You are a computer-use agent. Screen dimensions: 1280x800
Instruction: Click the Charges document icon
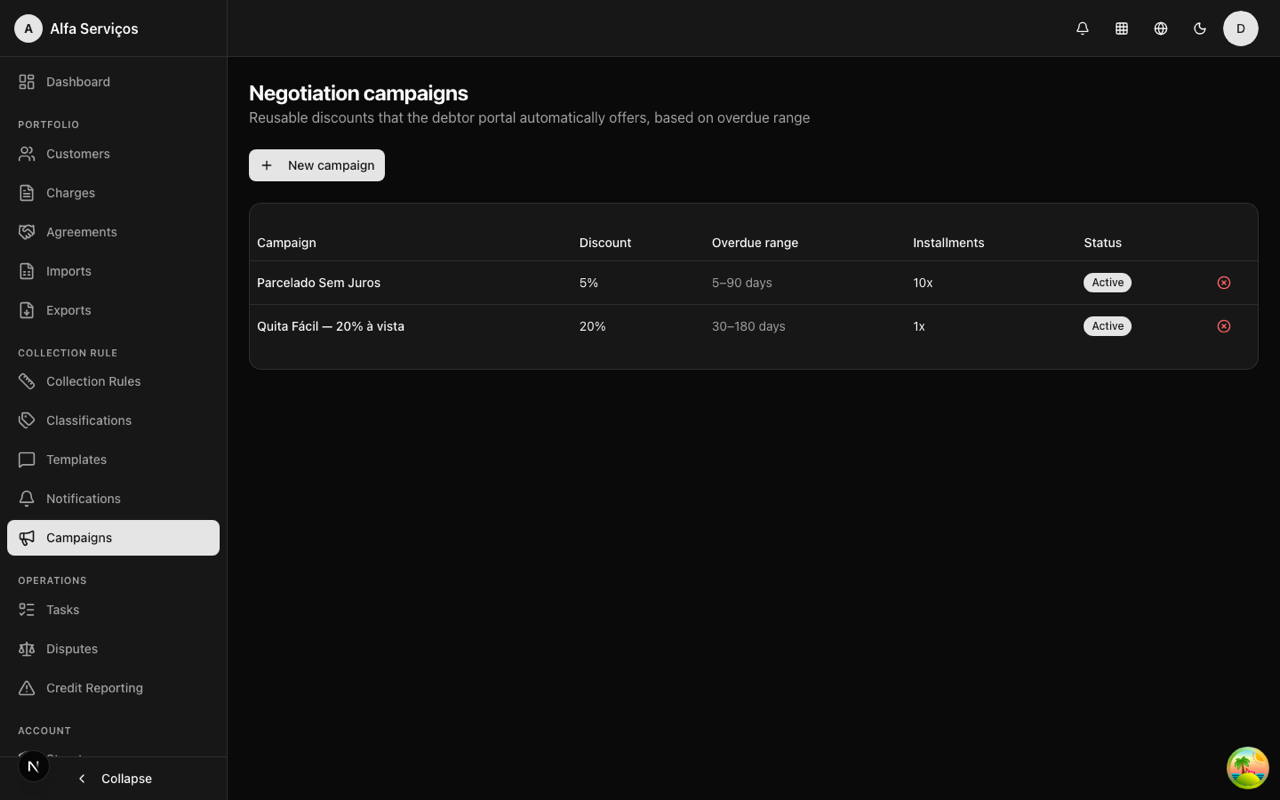coord(27,193)
